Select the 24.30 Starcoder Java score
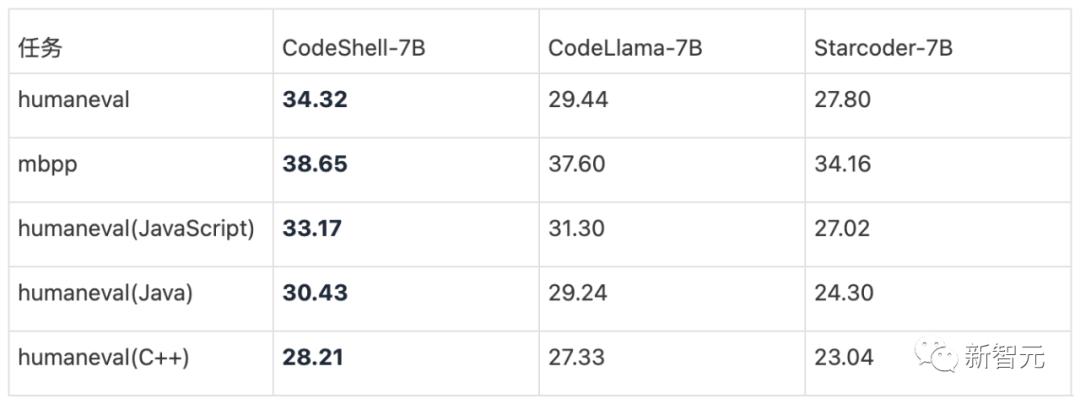 coord(843,293)
